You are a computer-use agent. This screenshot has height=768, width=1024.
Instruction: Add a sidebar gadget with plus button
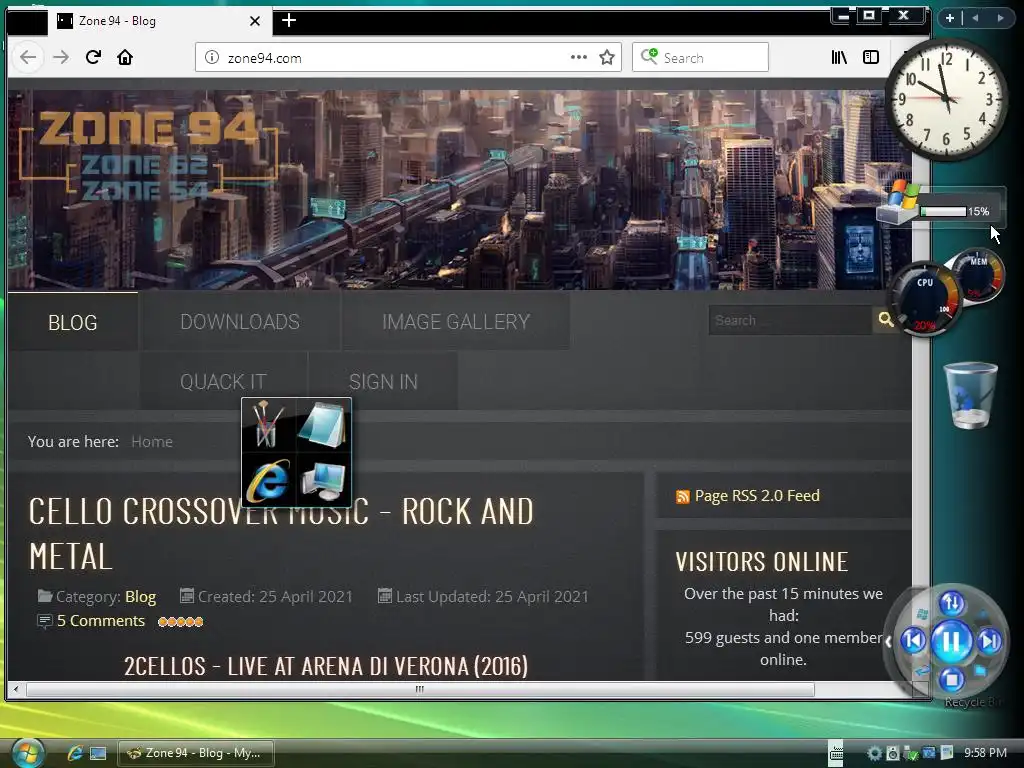pos(950,18)
